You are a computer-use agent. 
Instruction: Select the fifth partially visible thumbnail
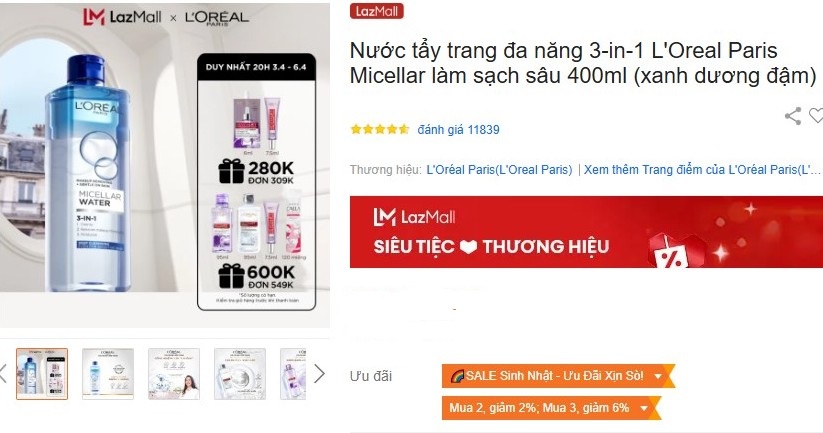click(293, 374)
